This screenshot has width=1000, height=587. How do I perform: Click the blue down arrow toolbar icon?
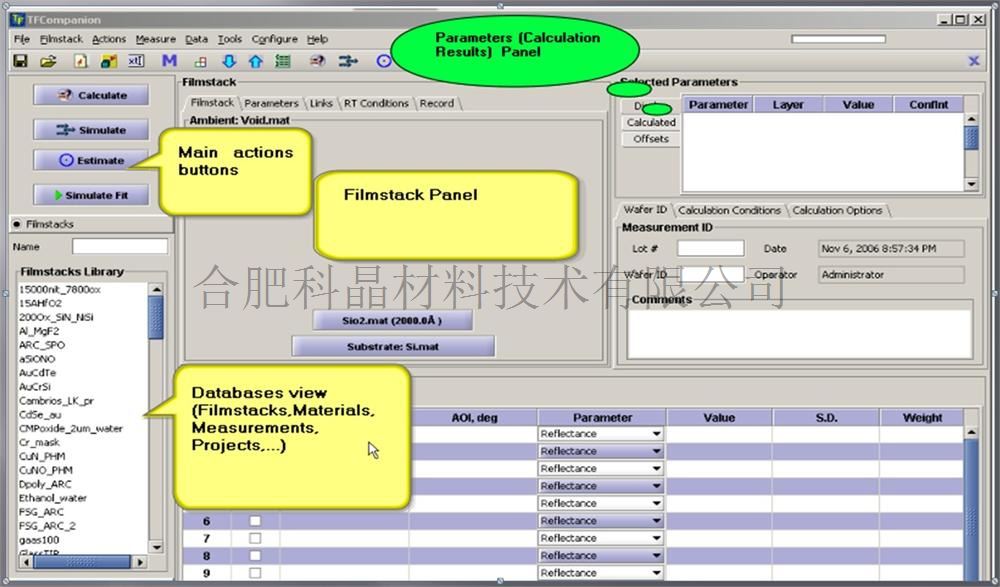[229, 61]
